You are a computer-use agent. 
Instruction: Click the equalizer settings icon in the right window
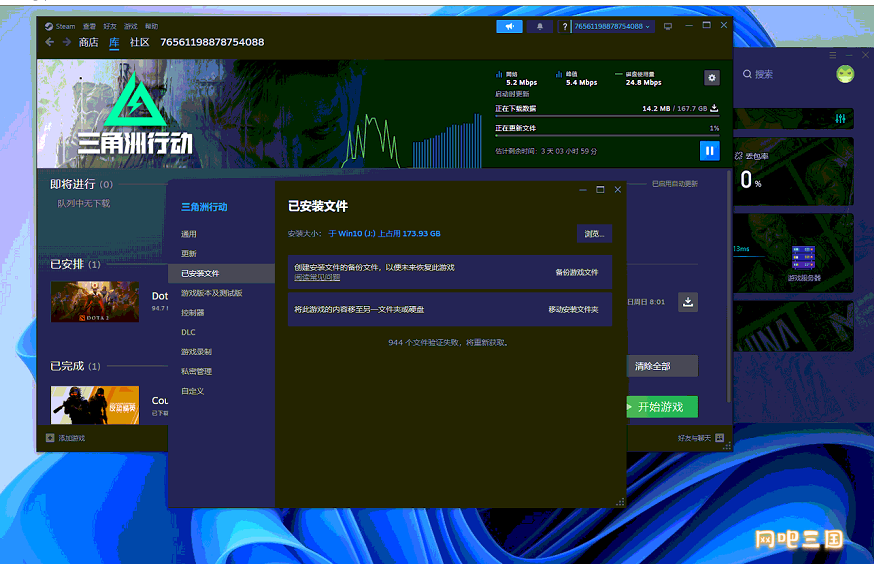coord(840,118)
